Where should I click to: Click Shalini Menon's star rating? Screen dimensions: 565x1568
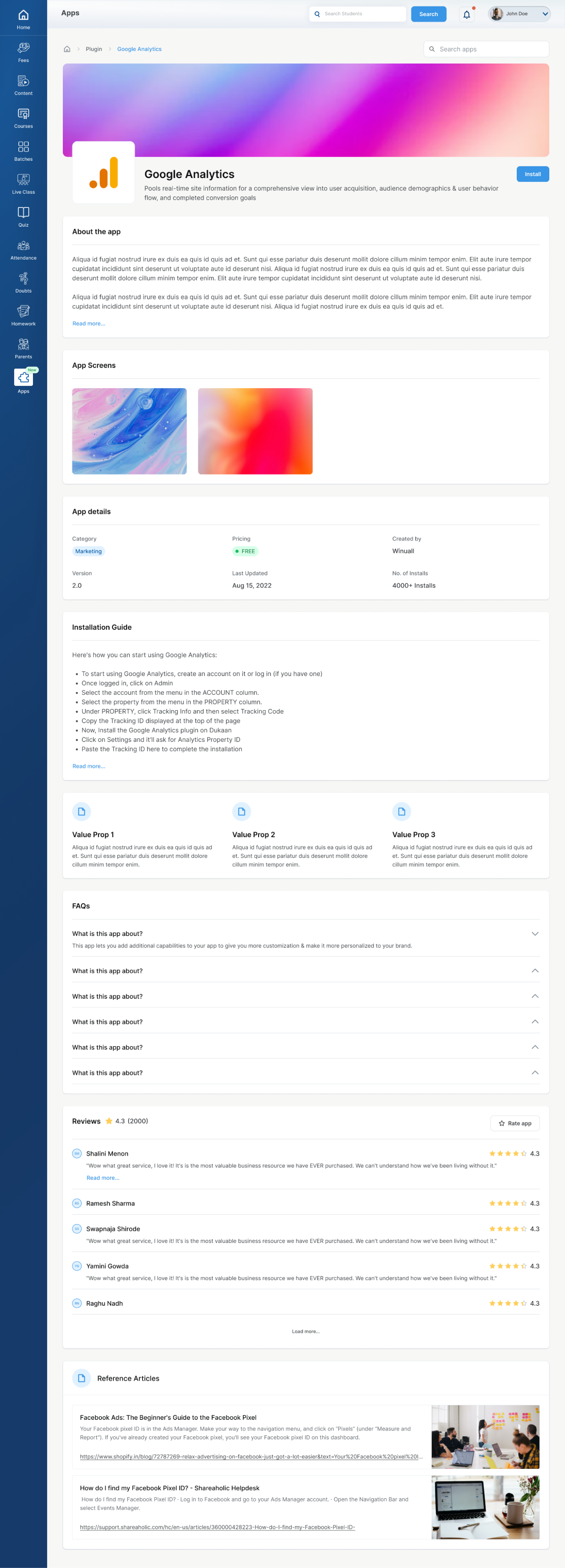pos(508,1153)
